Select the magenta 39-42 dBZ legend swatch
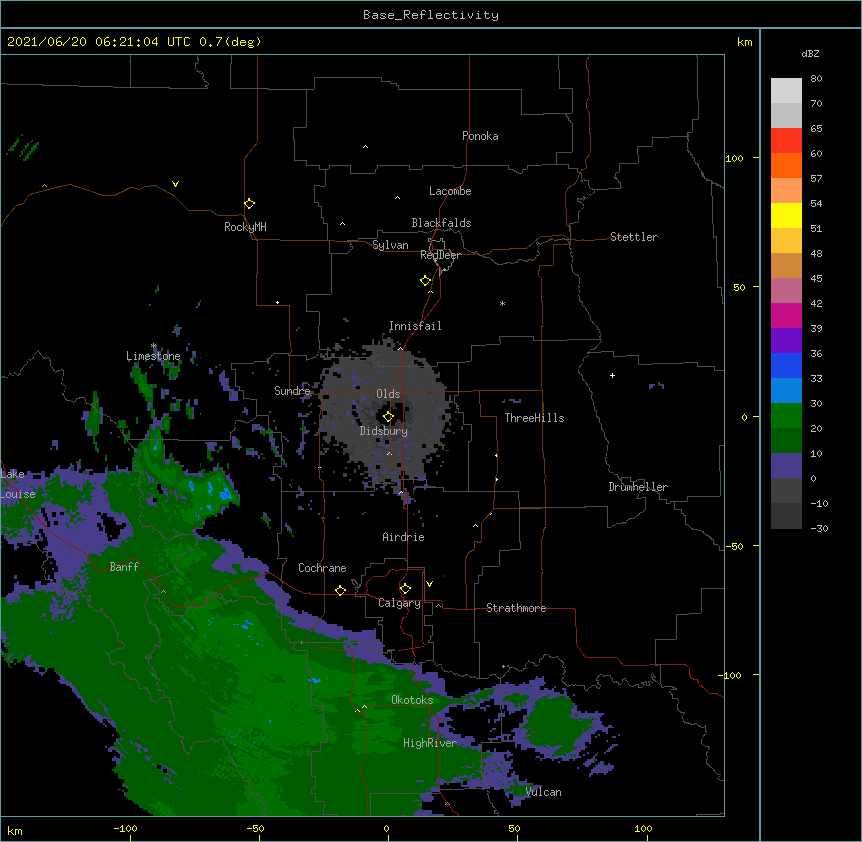This screenshot has width=862, height=842. pyautogui.click(x=786, y=315)
